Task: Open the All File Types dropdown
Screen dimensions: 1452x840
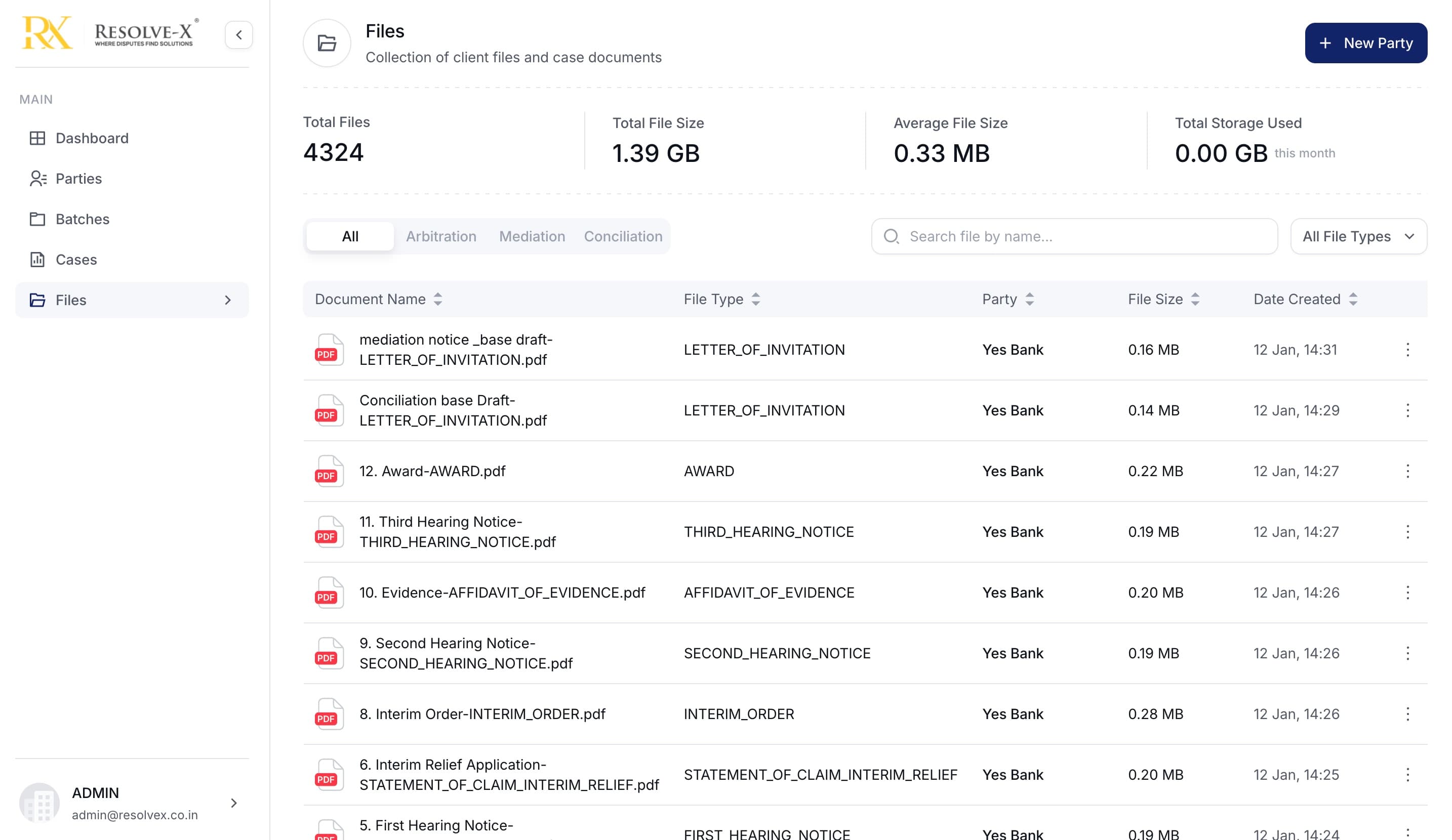Action: click(1358, 236)
